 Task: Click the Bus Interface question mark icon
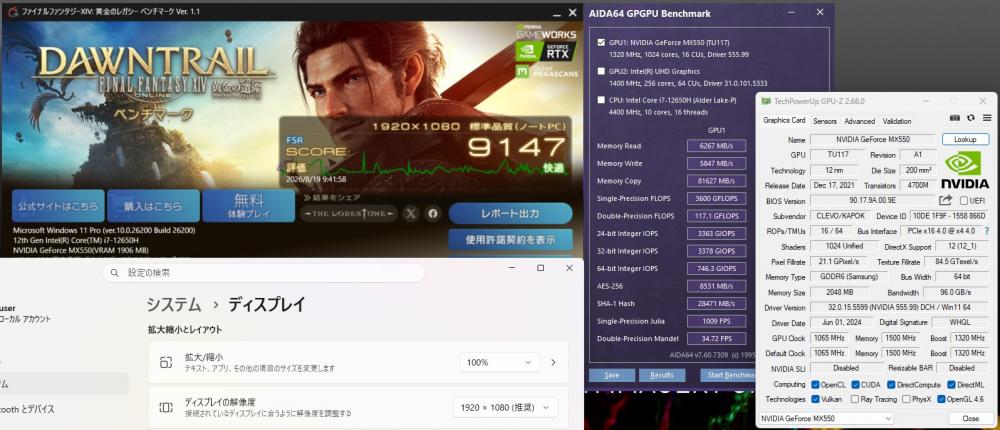tap(987, 230)
